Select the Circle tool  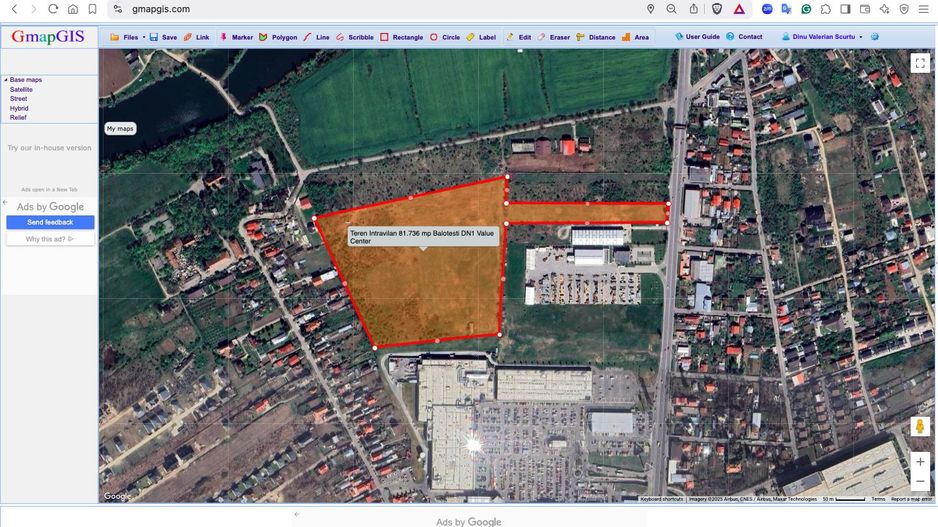pos(444,37)
